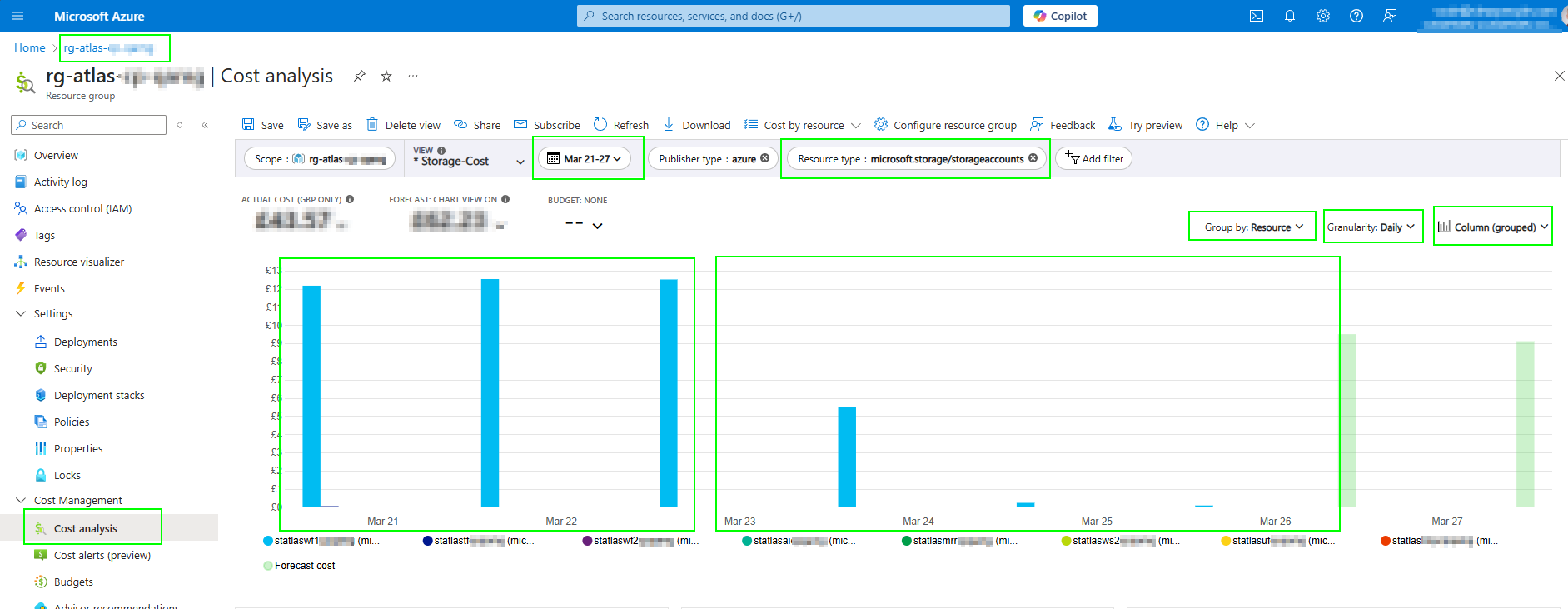The image size is (1568, 609).
Task: Click the tall cyan bar for Mar 22
Action: pyautogui.click(x=490, y=392)
